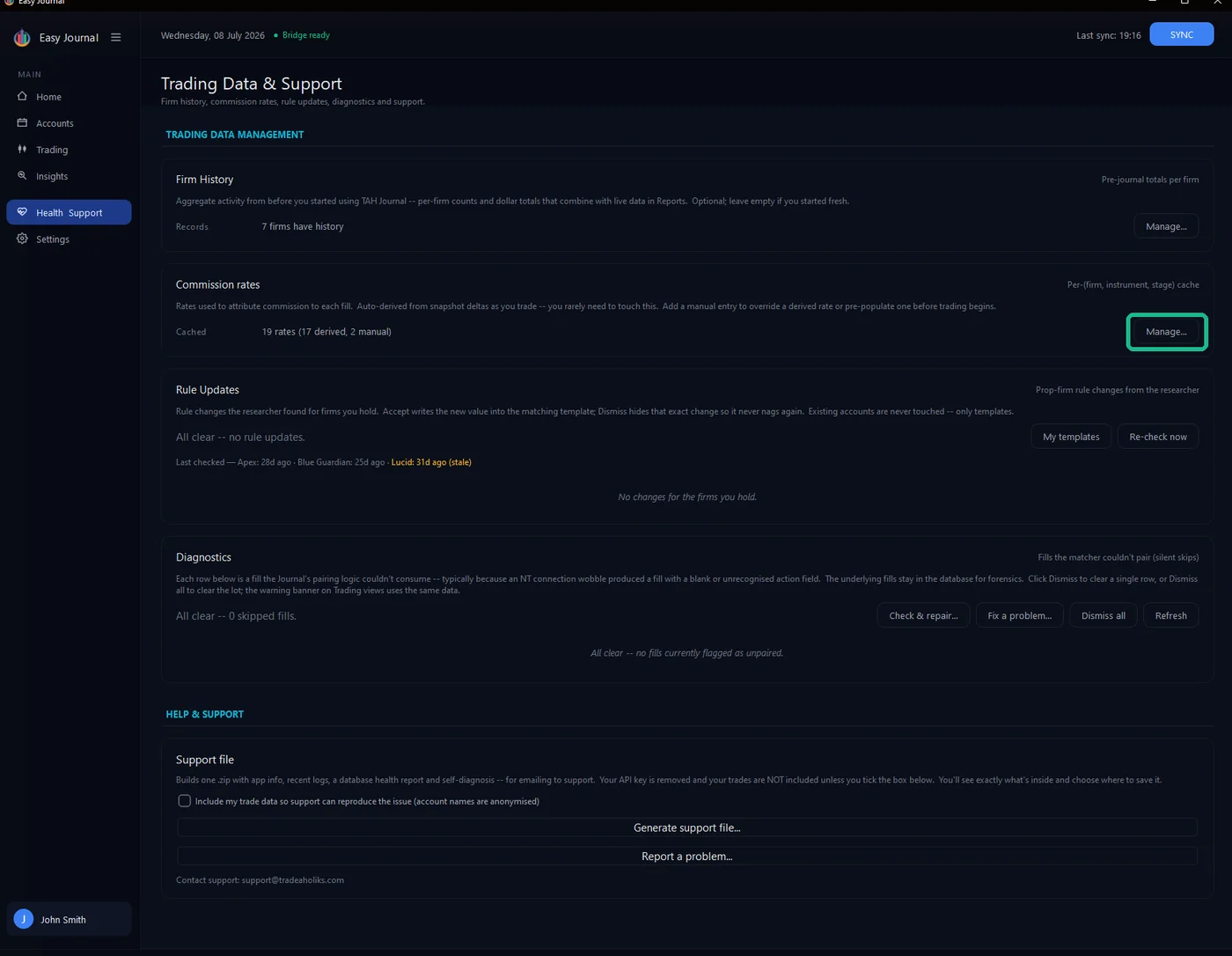Click Report a problem button
Viewport: 1232px width, 956px height.
[687, 857]
